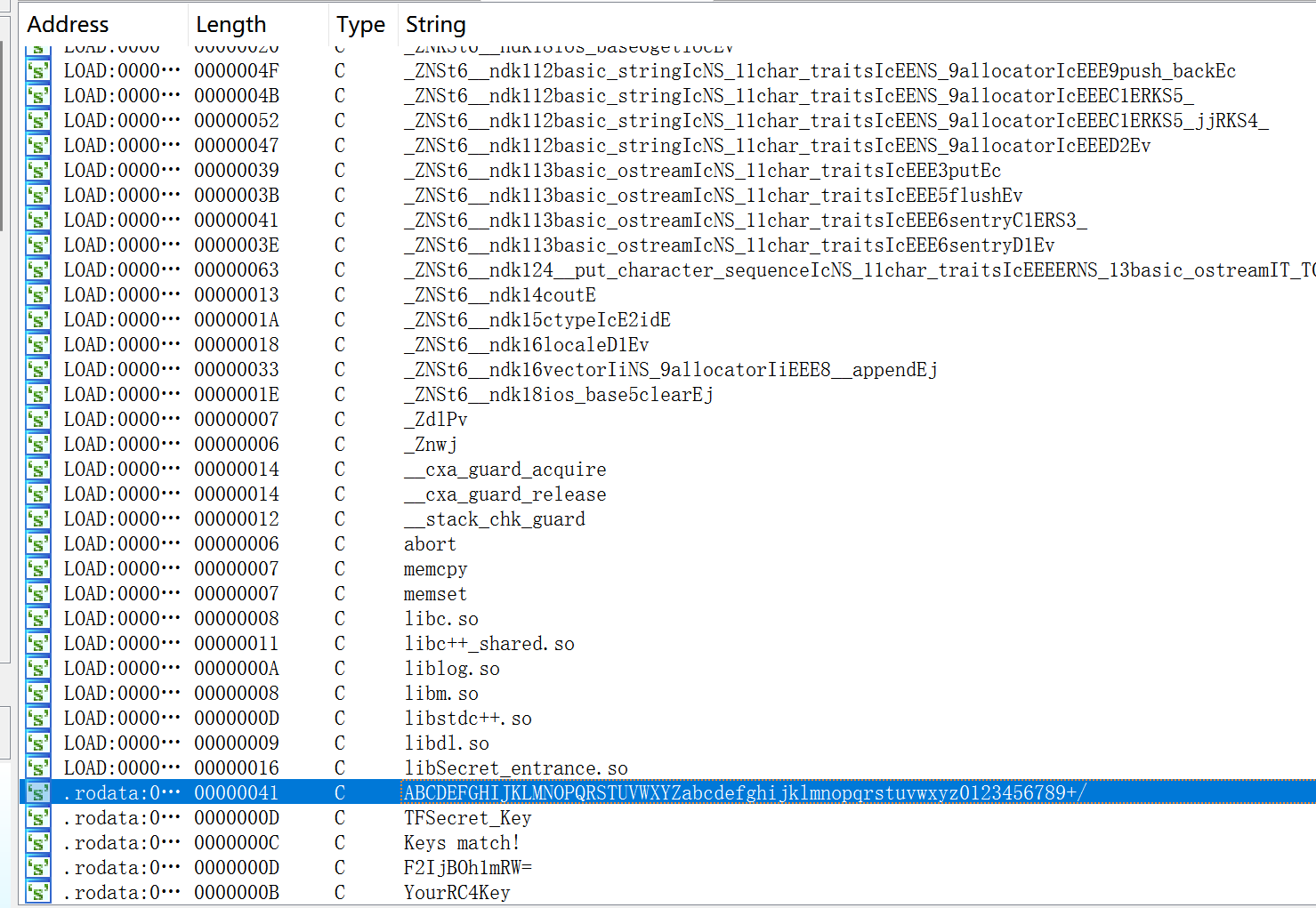
Task: Click the string icon beside abort row
Action: 38,543
